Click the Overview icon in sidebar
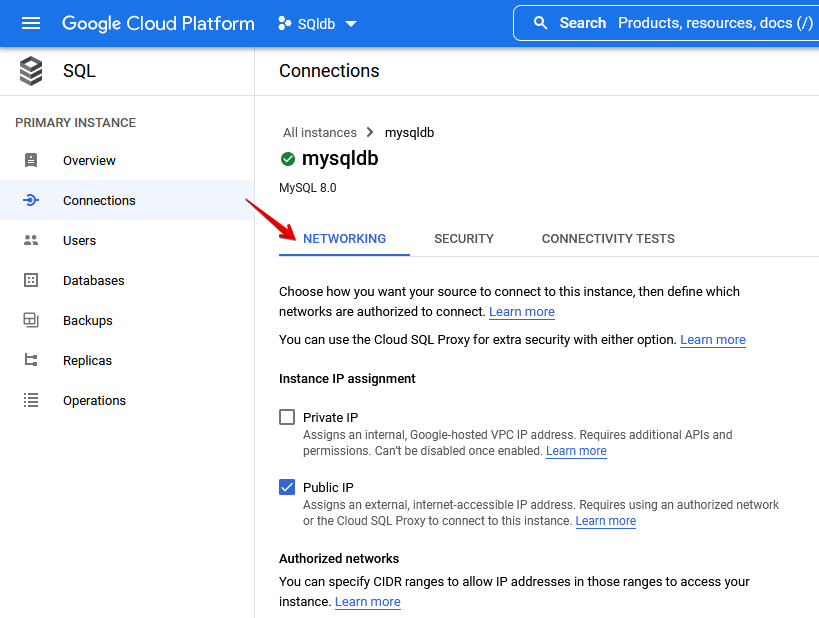Screen dimensions: 819x618 [x=31, y=160]
